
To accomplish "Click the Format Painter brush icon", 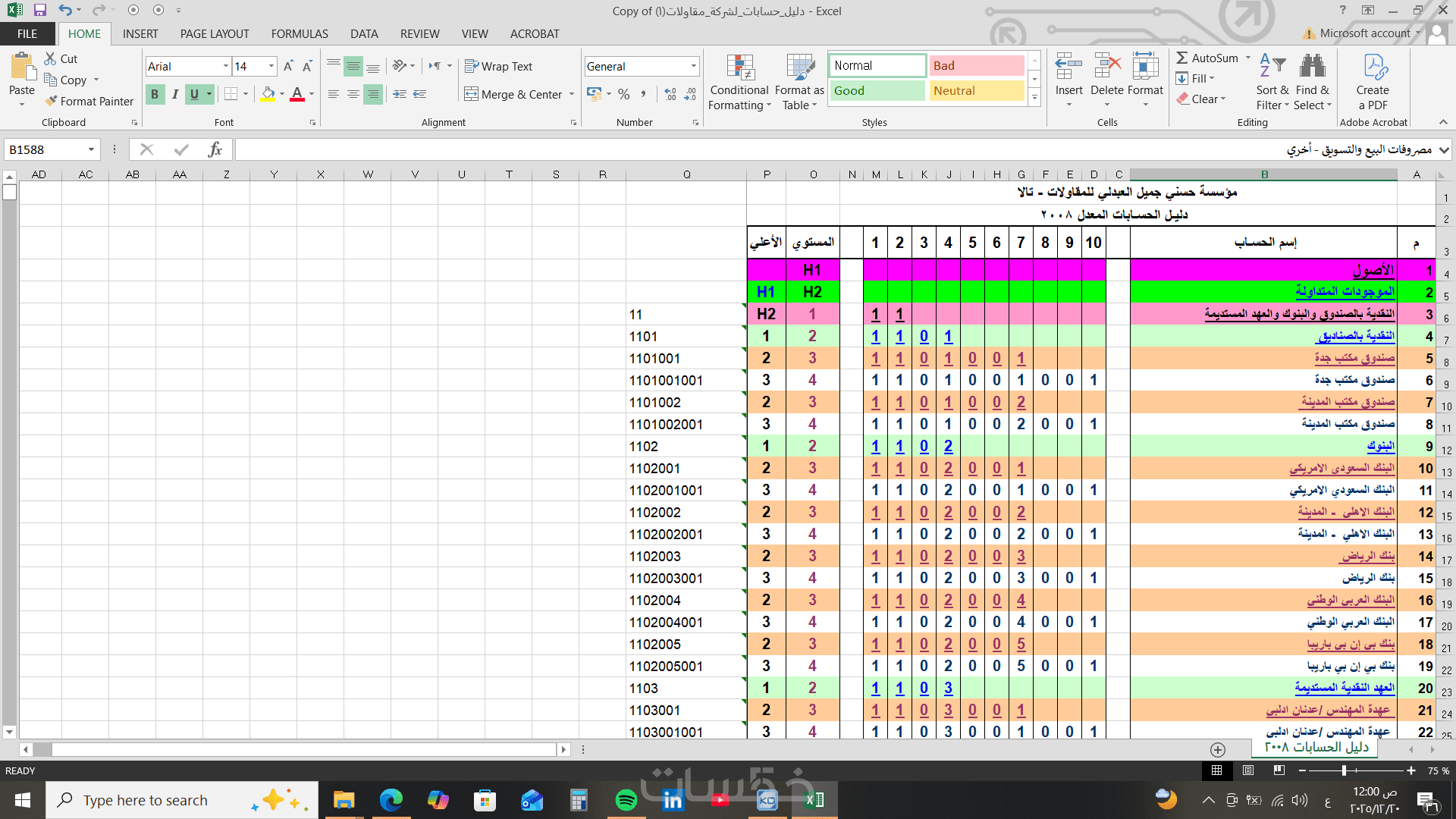I will click(51, 101).
